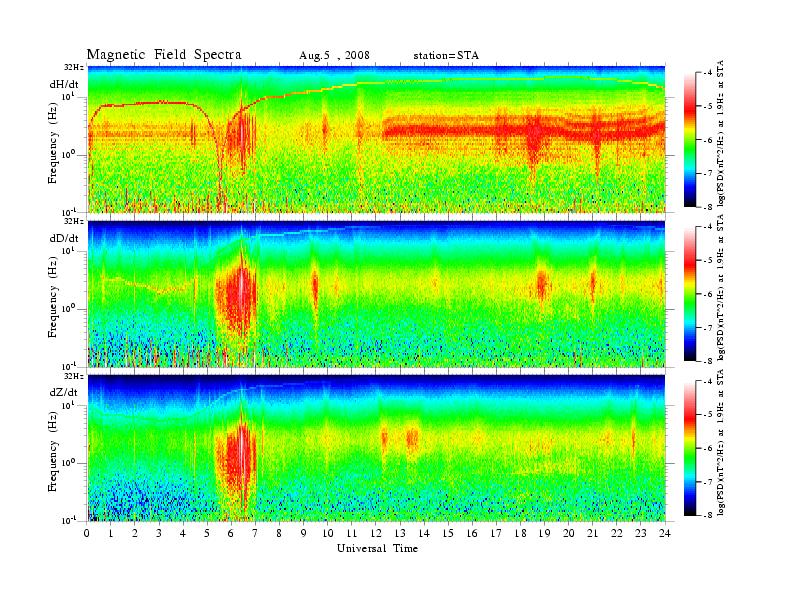The width and height of the screenshot is (792, 612).
Task: Click the hour '5' tick label on time axis
Action: [x=207, y=534]
